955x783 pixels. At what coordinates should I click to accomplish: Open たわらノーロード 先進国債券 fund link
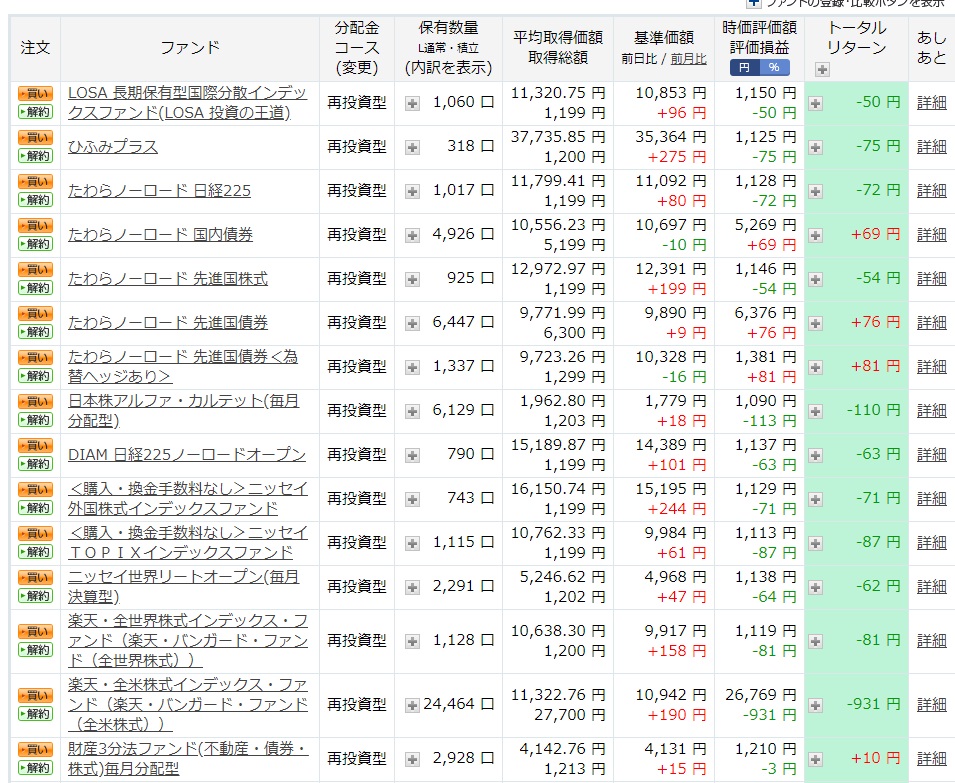coord(167,323)
